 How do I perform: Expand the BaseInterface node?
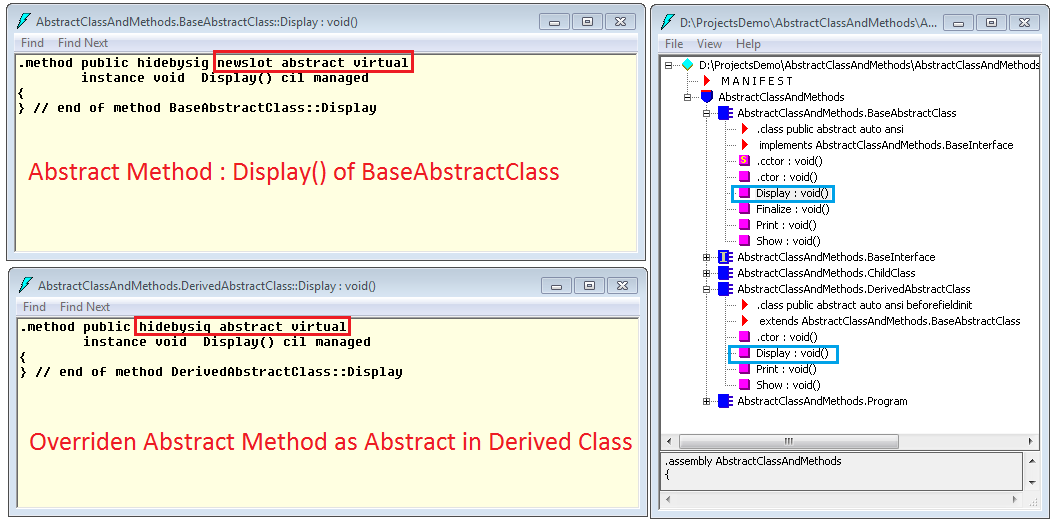pyautogui.click(x=706, y=257)
